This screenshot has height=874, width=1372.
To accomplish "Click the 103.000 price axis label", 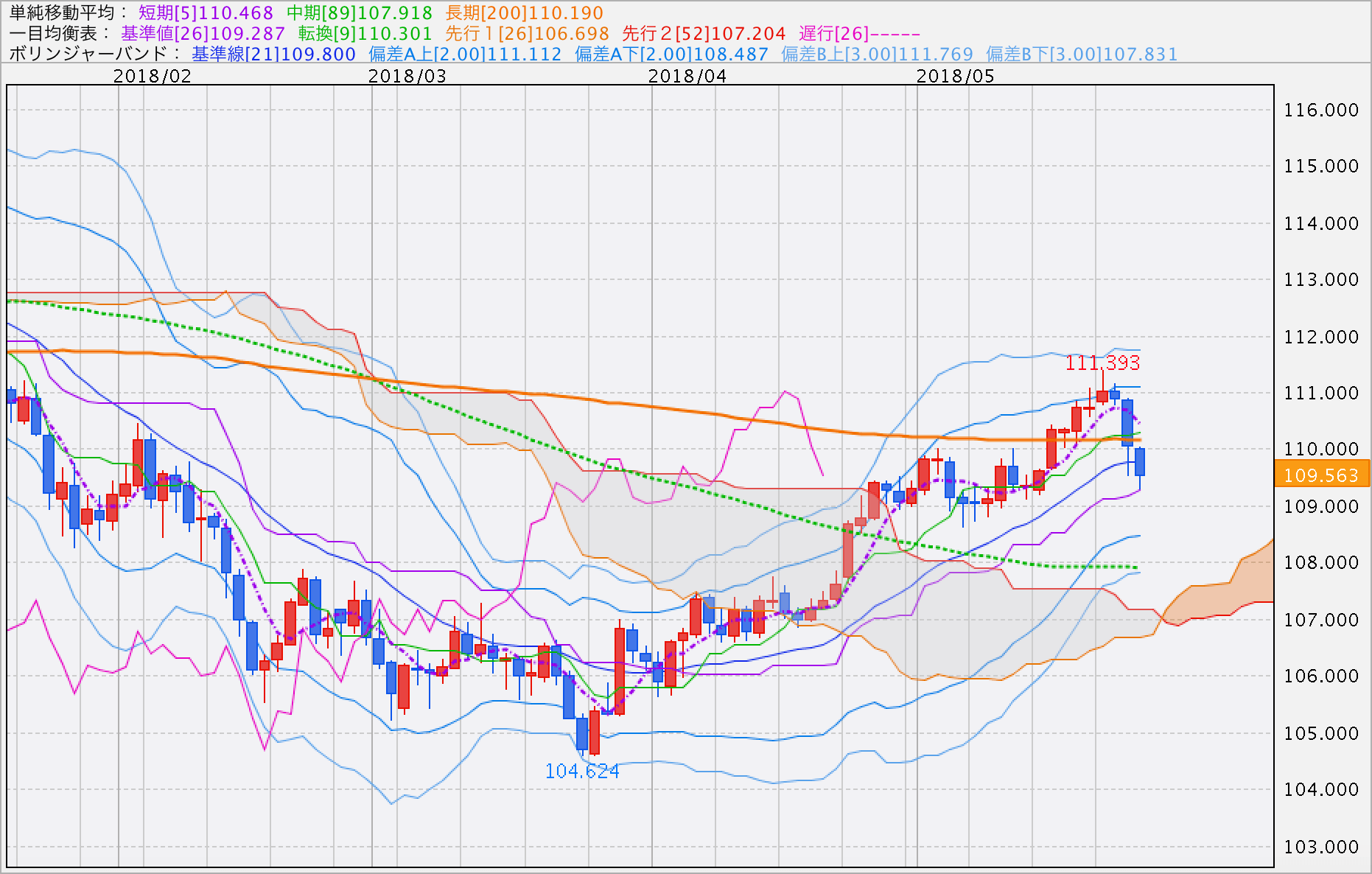I will click(1321, 847).
